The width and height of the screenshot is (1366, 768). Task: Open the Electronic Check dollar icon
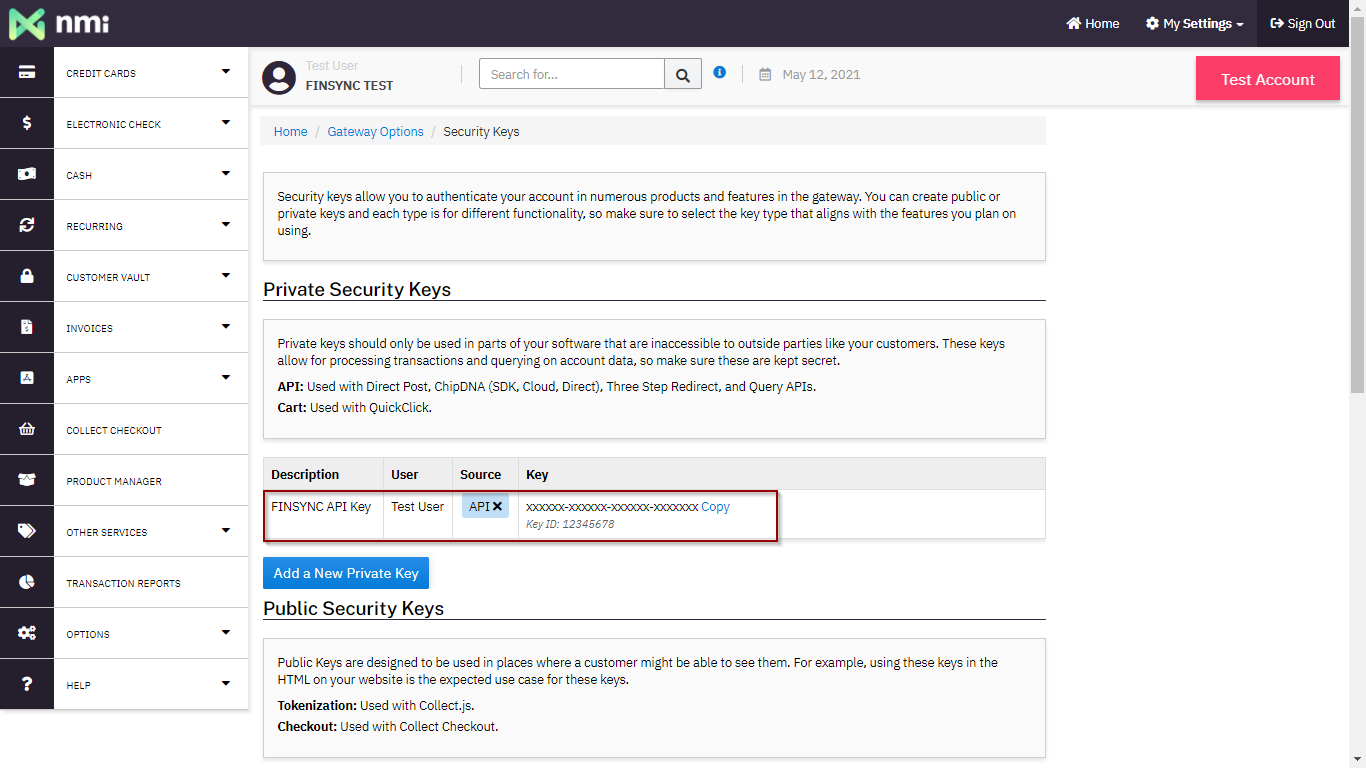27,123
